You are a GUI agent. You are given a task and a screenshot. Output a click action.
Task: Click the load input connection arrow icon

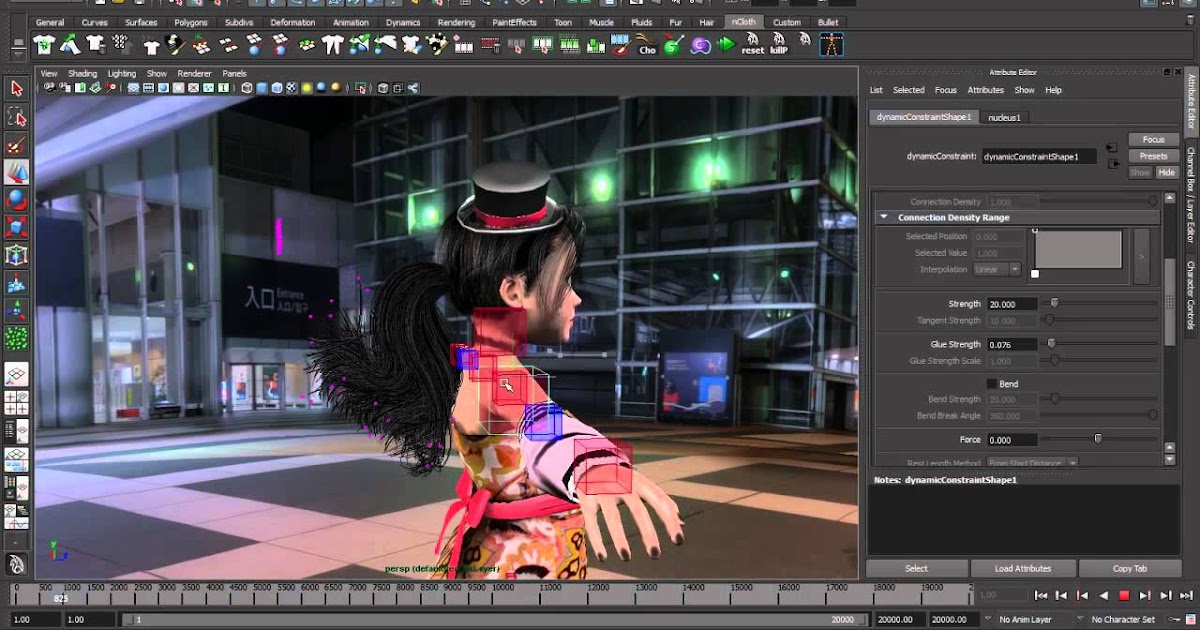1112,148
